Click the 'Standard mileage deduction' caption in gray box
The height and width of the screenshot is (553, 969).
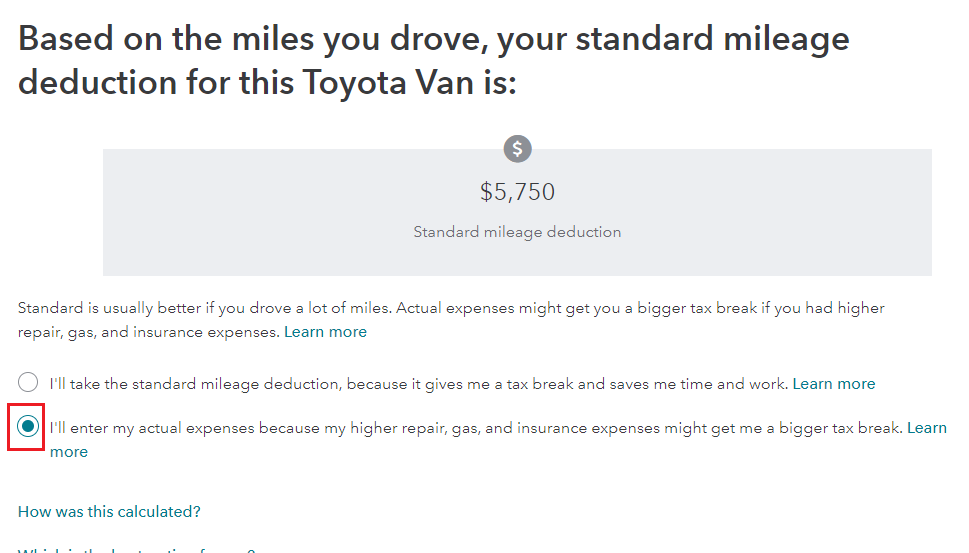[x=517, y=232]
